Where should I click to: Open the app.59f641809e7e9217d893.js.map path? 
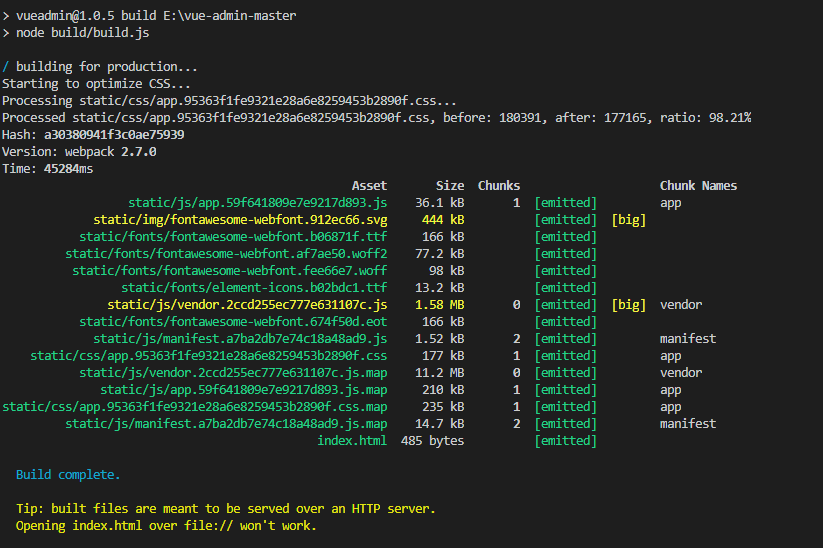pyautogui.click(x=243, y=390)
